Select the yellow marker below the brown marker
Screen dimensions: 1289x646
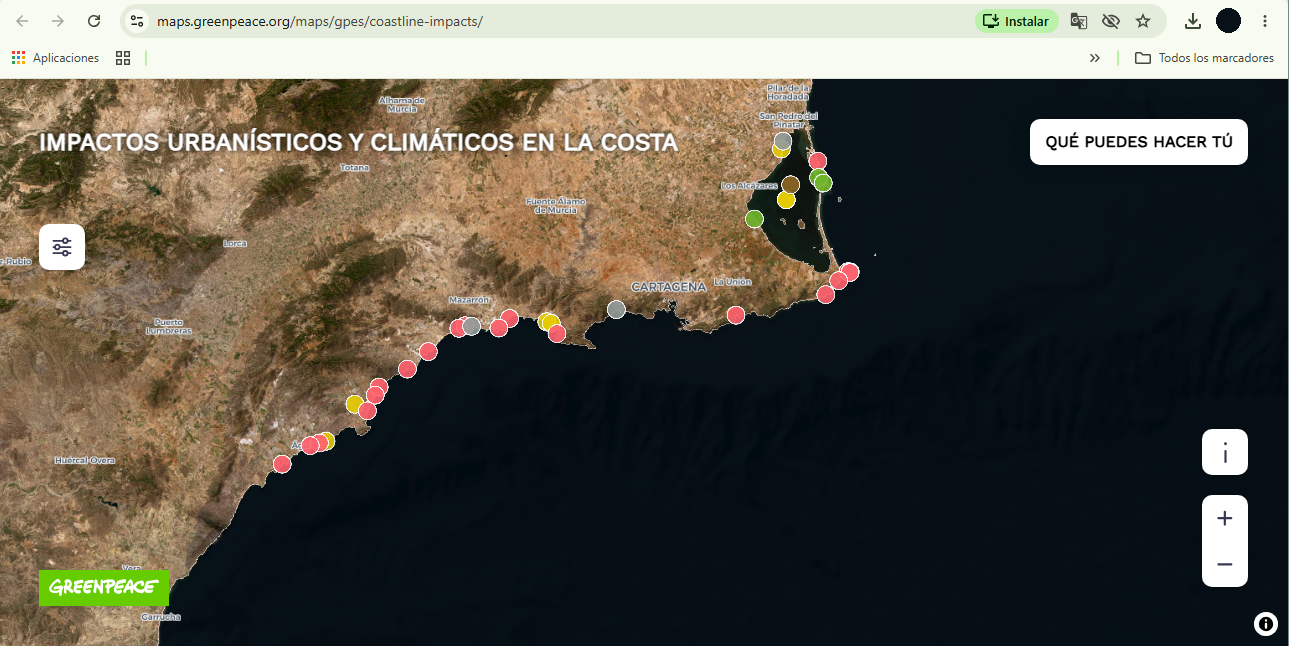point(786,200)
